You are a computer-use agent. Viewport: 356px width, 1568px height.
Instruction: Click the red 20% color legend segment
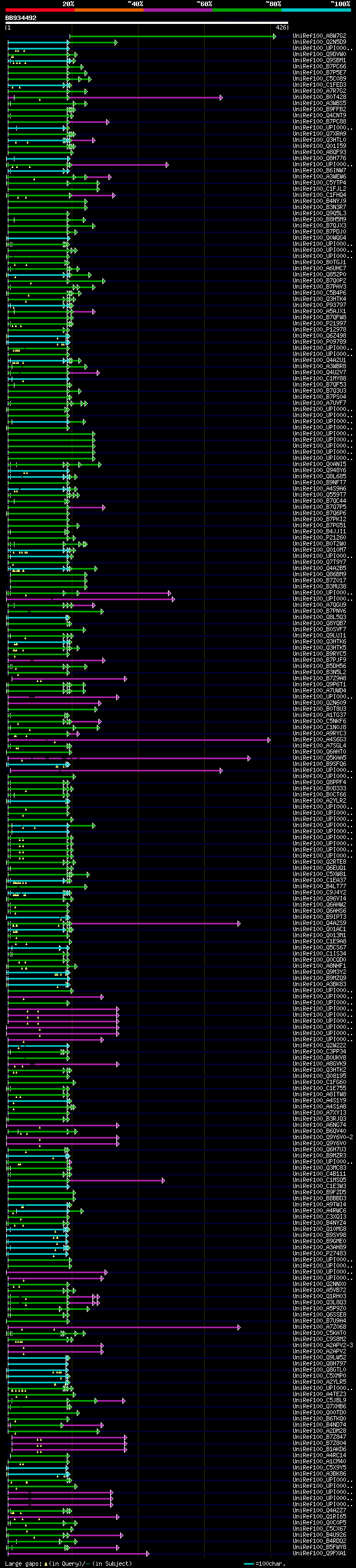point(39,10)
